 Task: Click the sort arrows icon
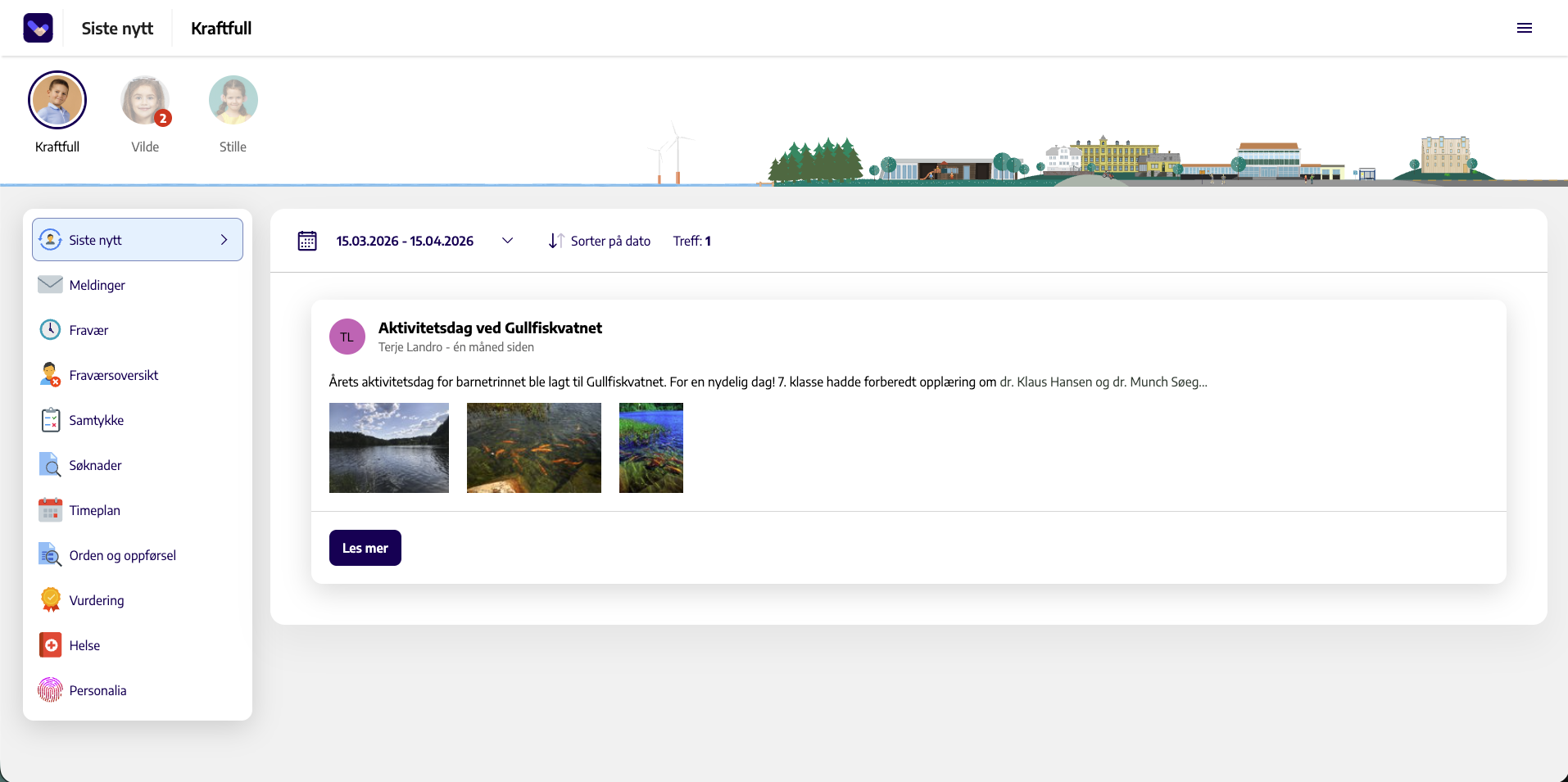556,241
